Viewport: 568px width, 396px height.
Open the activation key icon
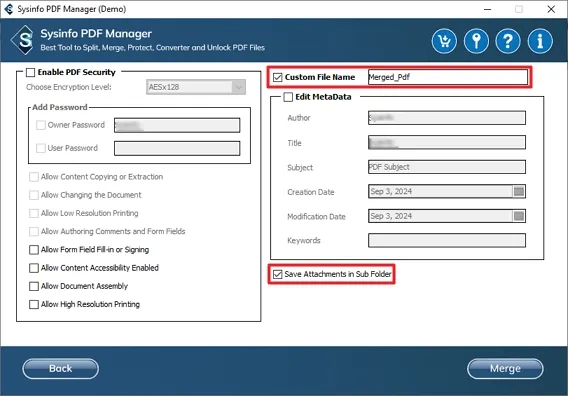(x=476, y=41)
